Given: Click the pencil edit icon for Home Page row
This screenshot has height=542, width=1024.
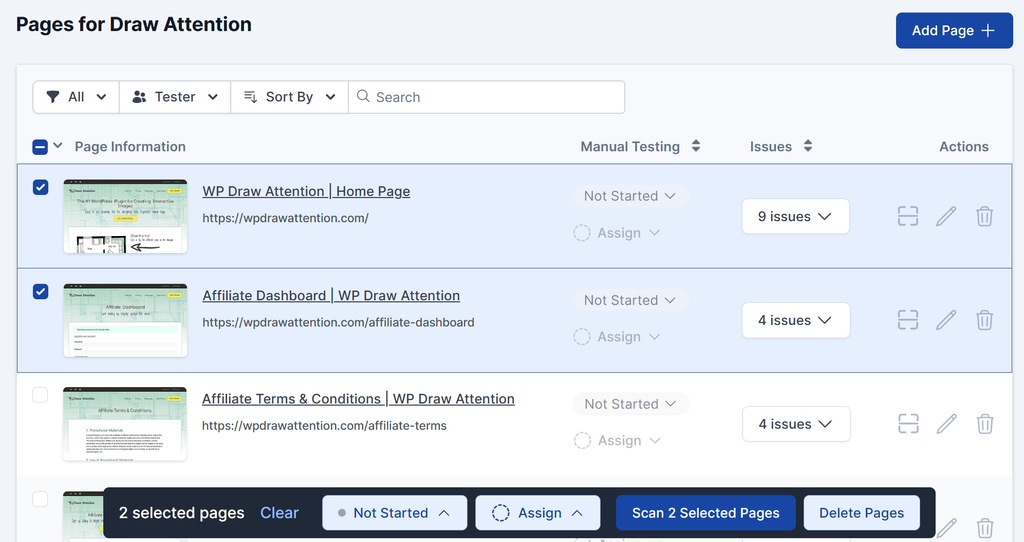Looking at the screenshot, I should pos(946,216).
